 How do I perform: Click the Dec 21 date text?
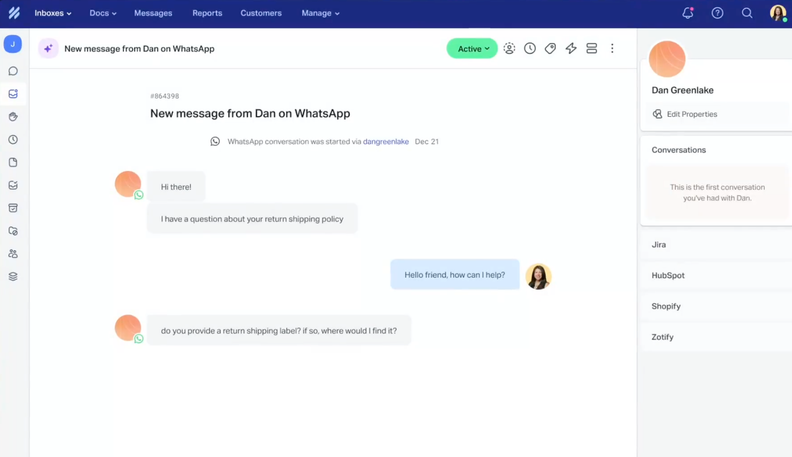pyautogui.click(x=427, y=141)
